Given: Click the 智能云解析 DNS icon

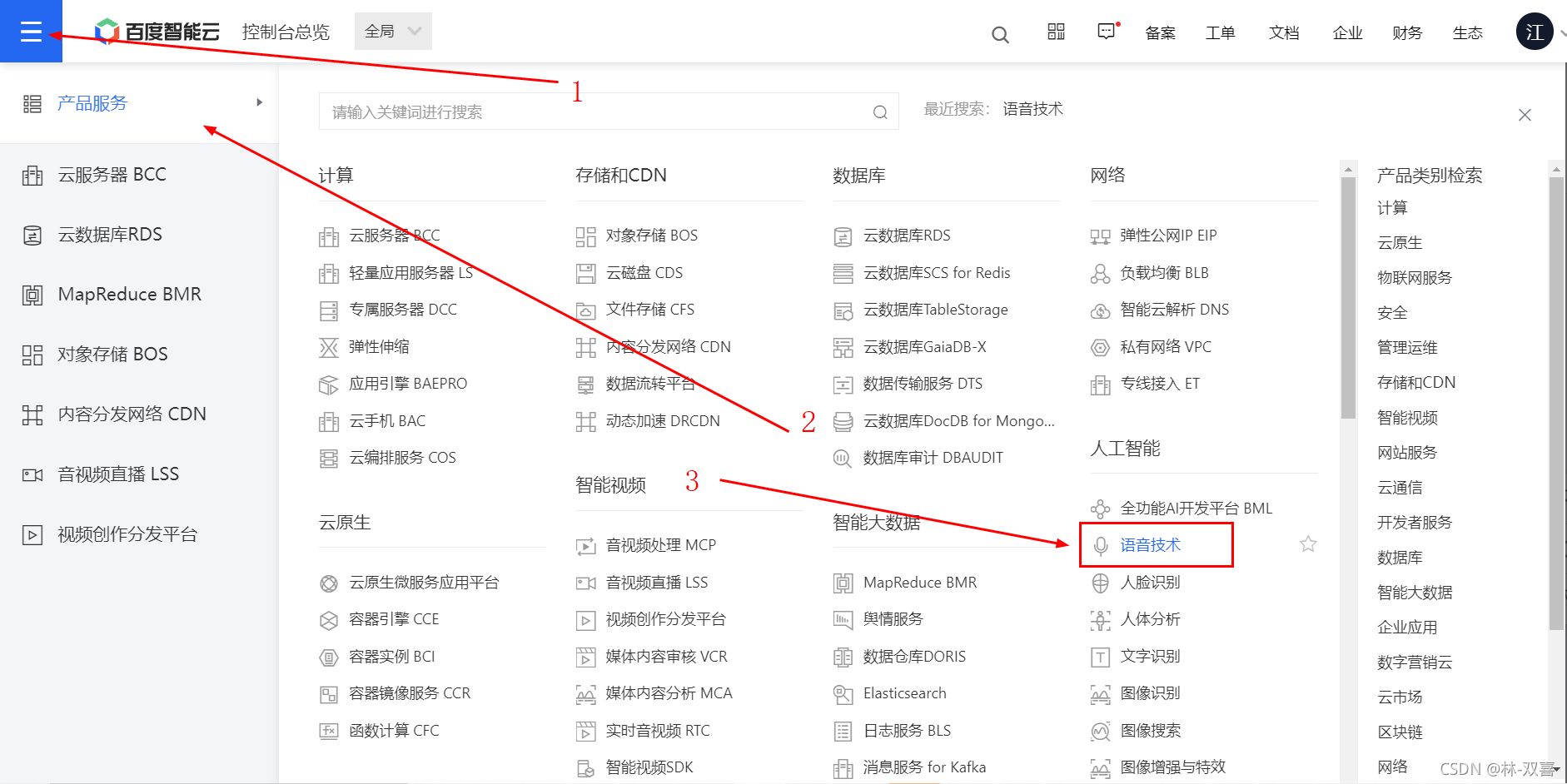Looking at the screenshot, I should 1100,310.
